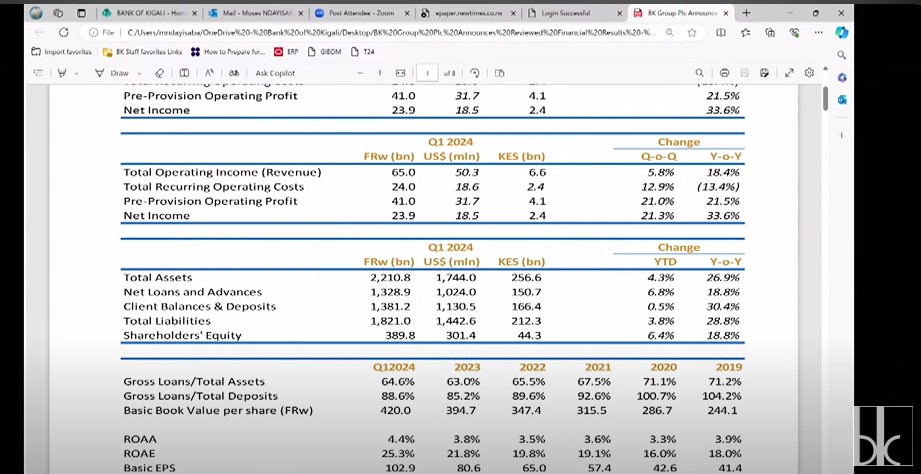This screenshot has height=474, width=921.
Task: Click the Ask Copilot button
Action: (275, 73)
